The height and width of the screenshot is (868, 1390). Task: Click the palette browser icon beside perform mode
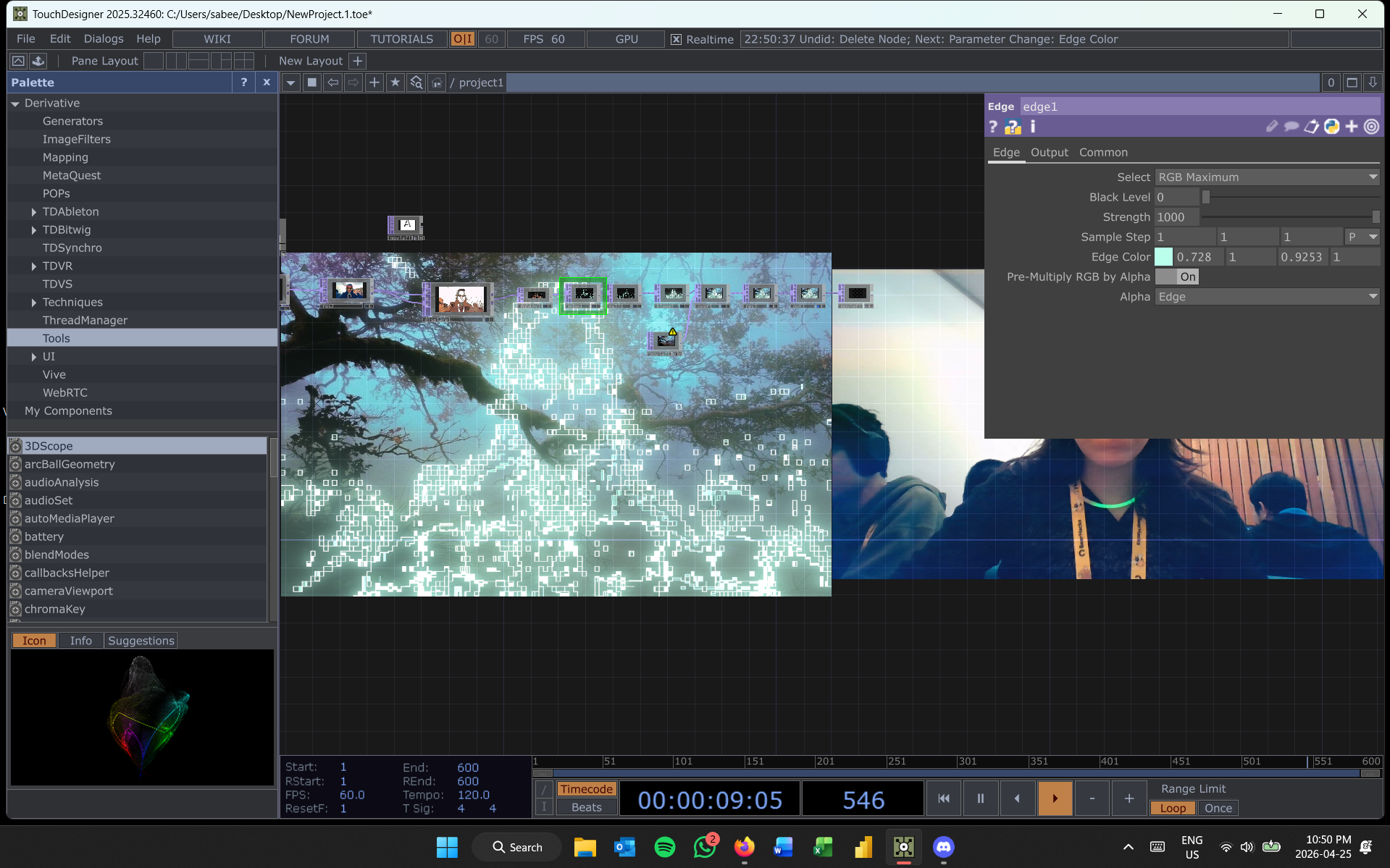tap(38, 61)
